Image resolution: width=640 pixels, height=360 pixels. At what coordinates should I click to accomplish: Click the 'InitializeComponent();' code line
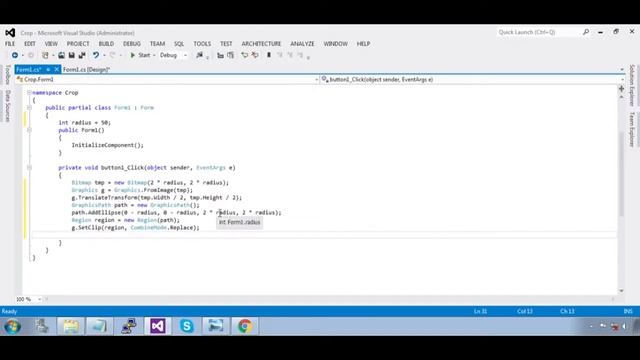coord(107,145)
